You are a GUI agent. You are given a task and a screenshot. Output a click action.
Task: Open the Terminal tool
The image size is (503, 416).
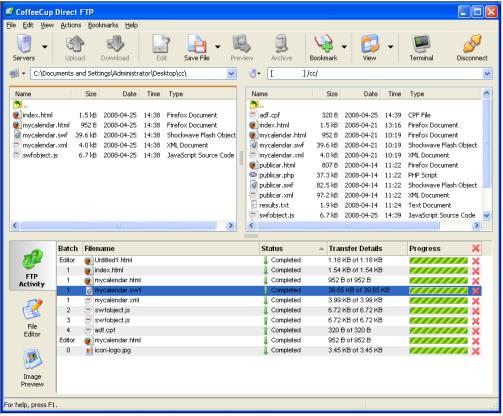(421, 44)
